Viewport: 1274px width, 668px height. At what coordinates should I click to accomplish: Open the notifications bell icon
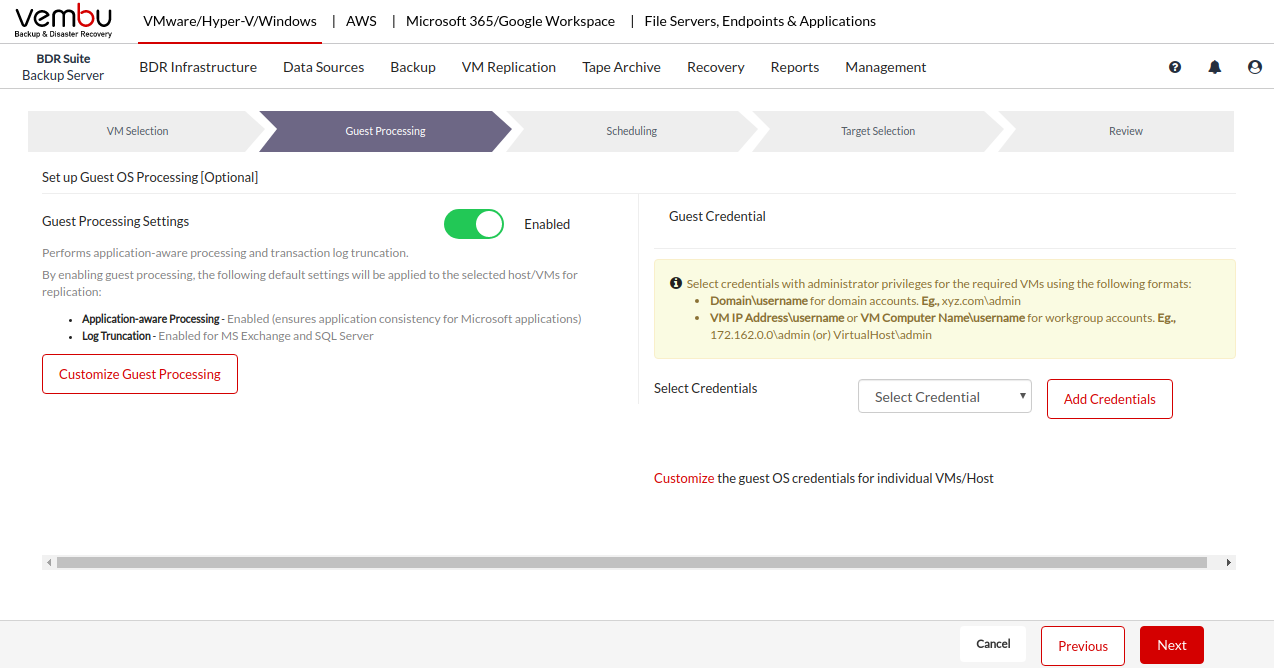point(1215,67)
